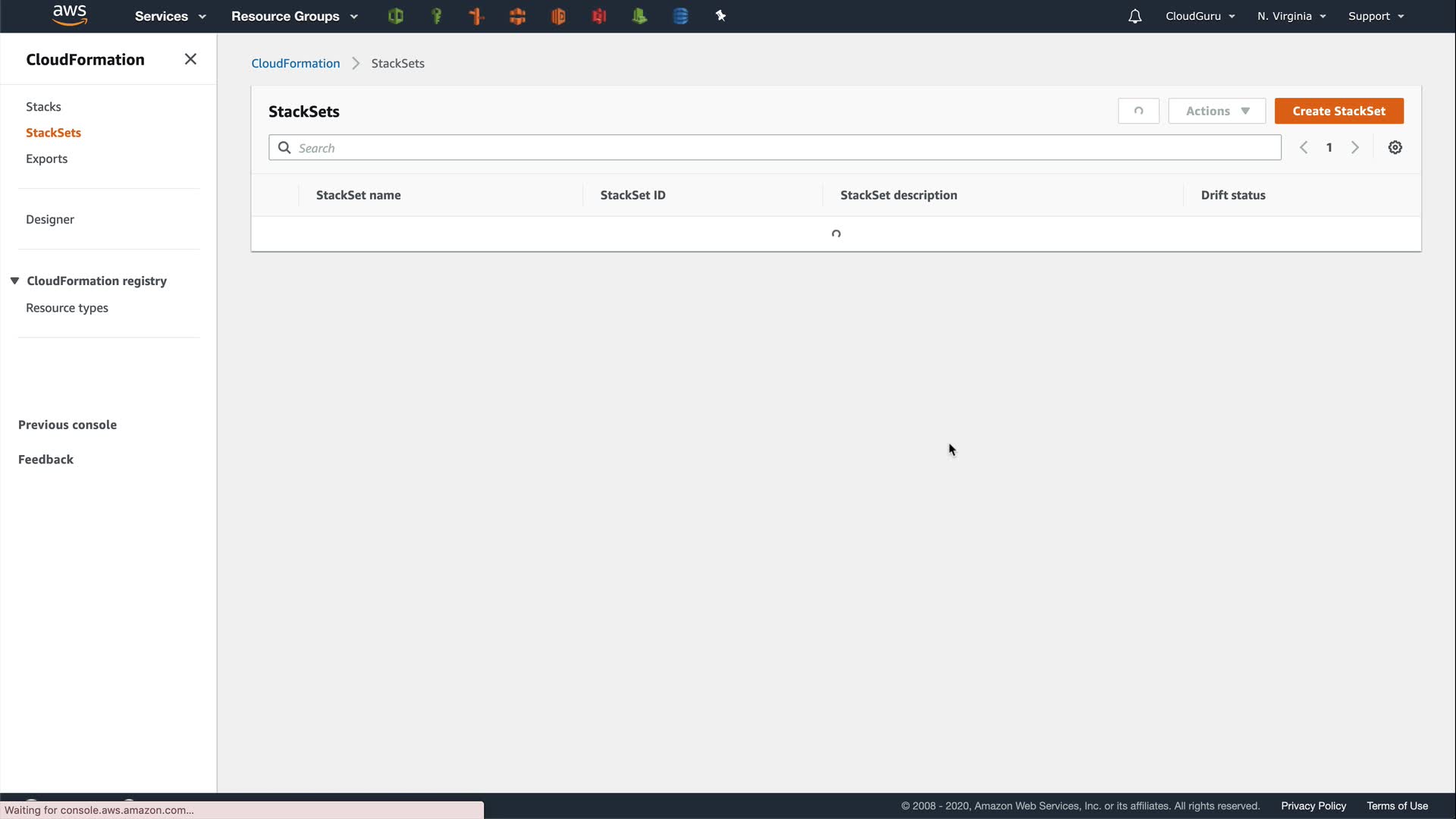Viewport: 1456px width, 819px height.
Task: Click the AWS logo home icon
Action: 70,15
